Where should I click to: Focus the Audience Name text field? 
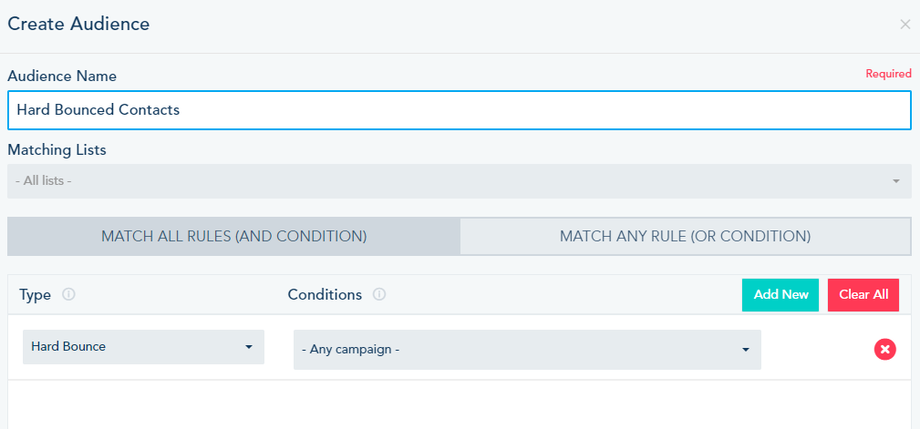click(x=459, y=110)
